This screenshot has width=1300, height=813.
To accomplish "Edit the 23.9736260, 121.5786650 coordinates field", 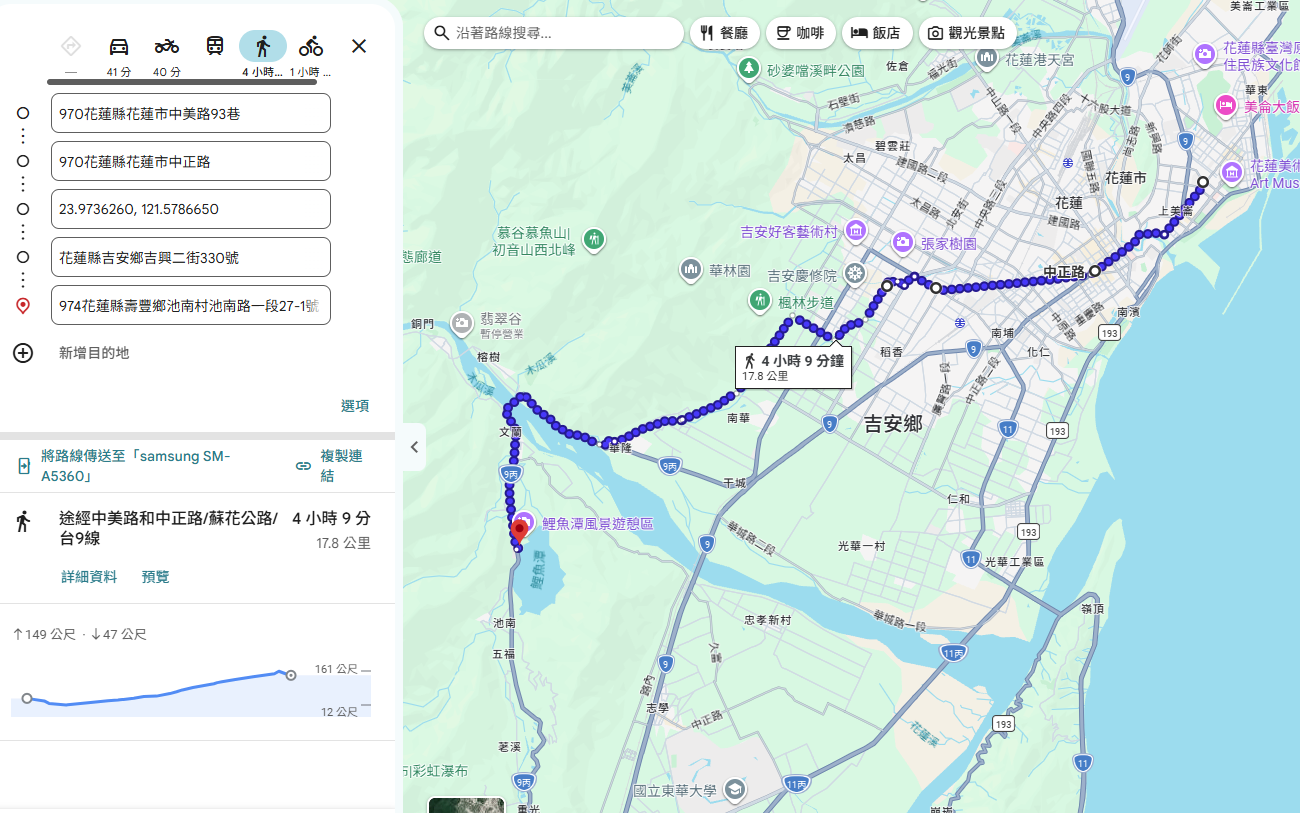I will pyautogui.click(x=191, y=209).
